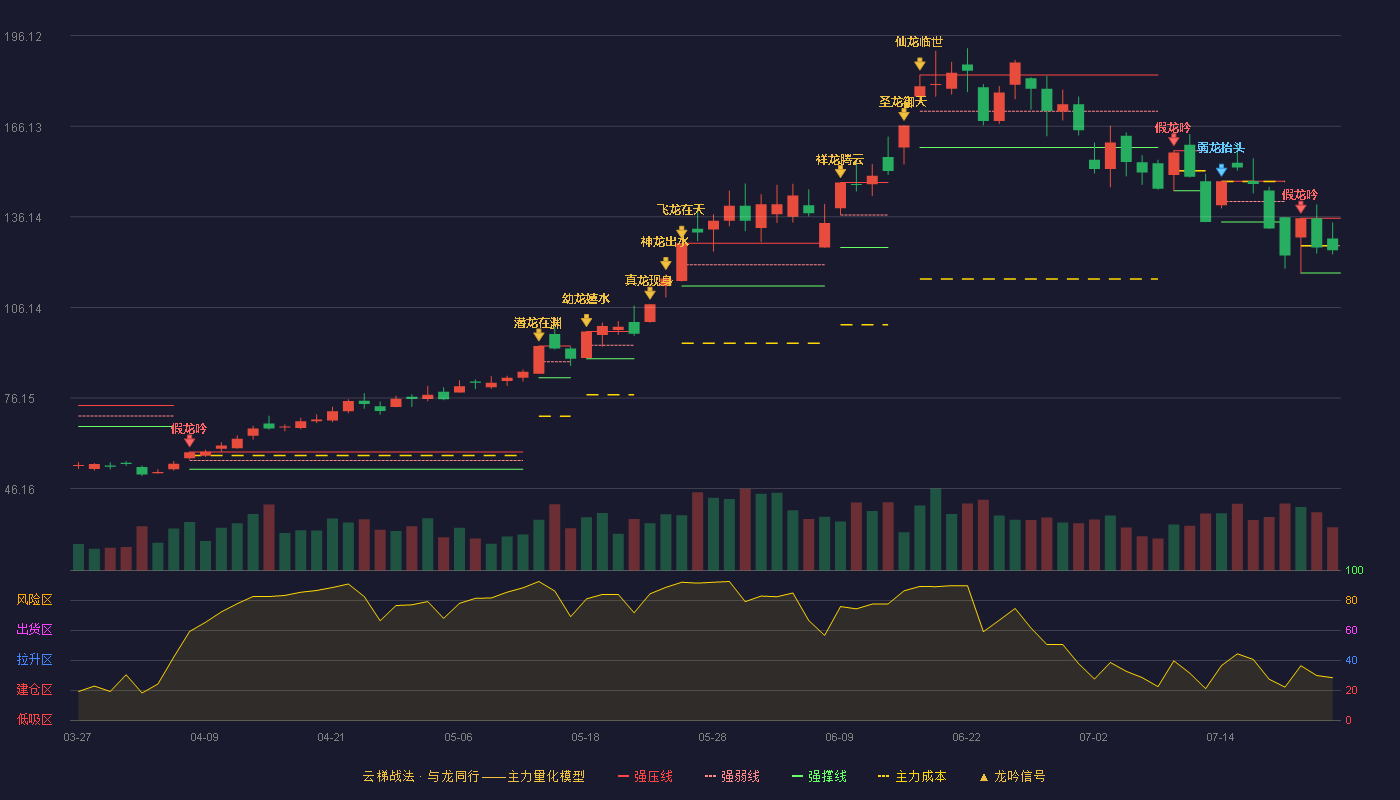The height and width of the screenshot is (800, 1400).
Task: Toggle the 龙吟信号 legend entry
Action: click(1012, 776)
